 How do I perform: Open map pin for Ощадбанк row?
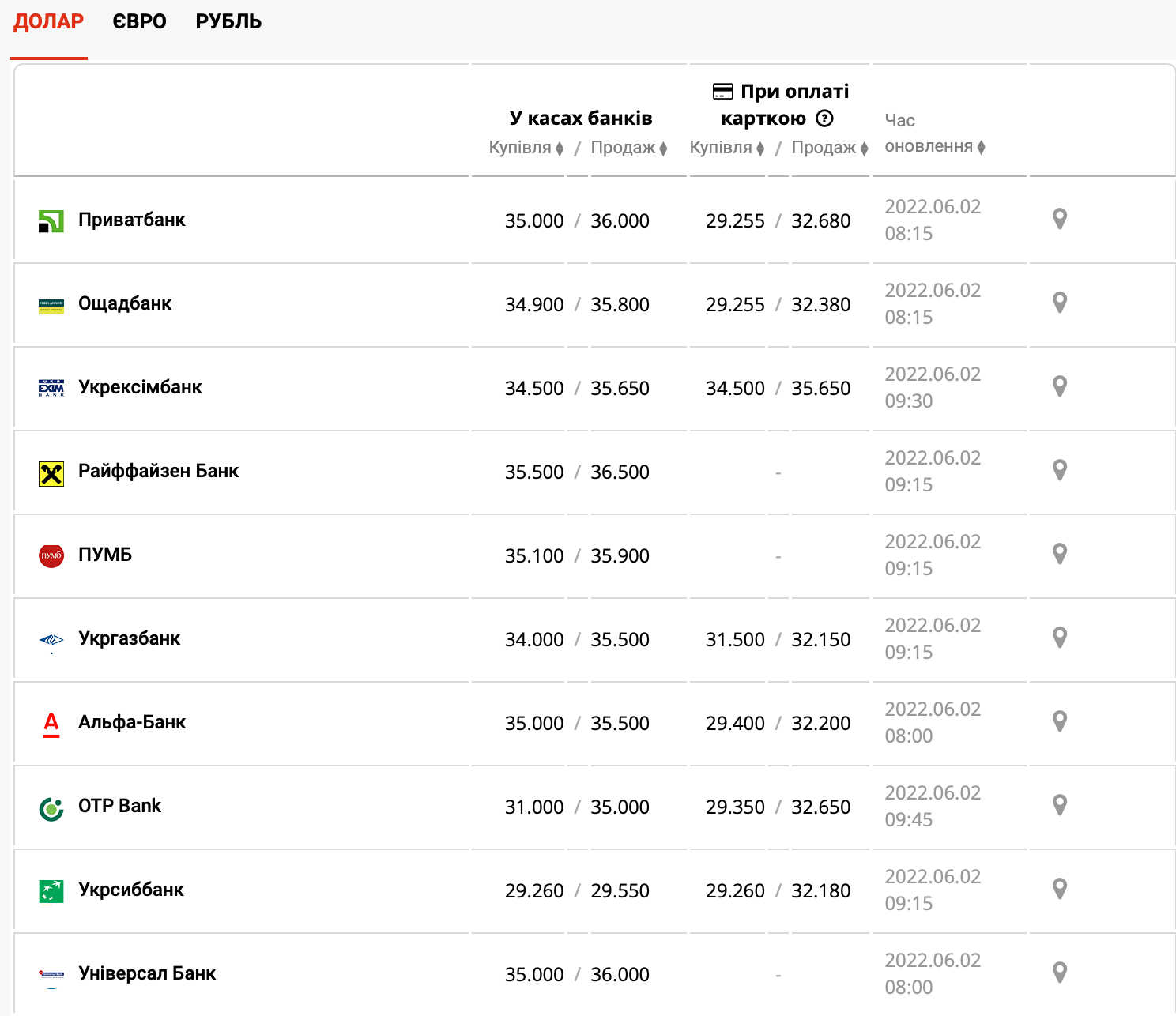click(1060, 303)
